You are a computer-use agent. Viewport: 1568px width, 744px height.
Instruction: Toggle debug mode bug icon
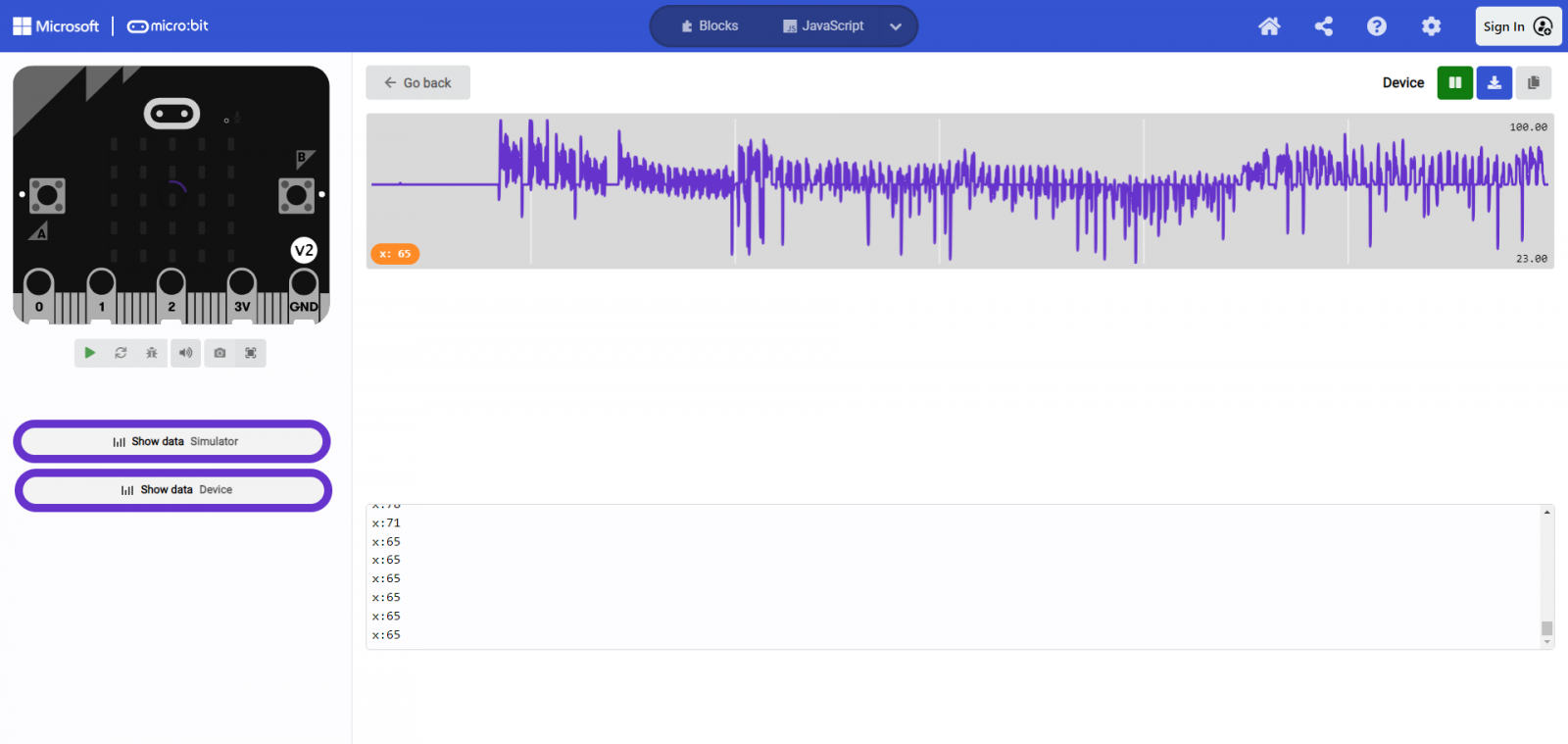(x=152, y=353)
